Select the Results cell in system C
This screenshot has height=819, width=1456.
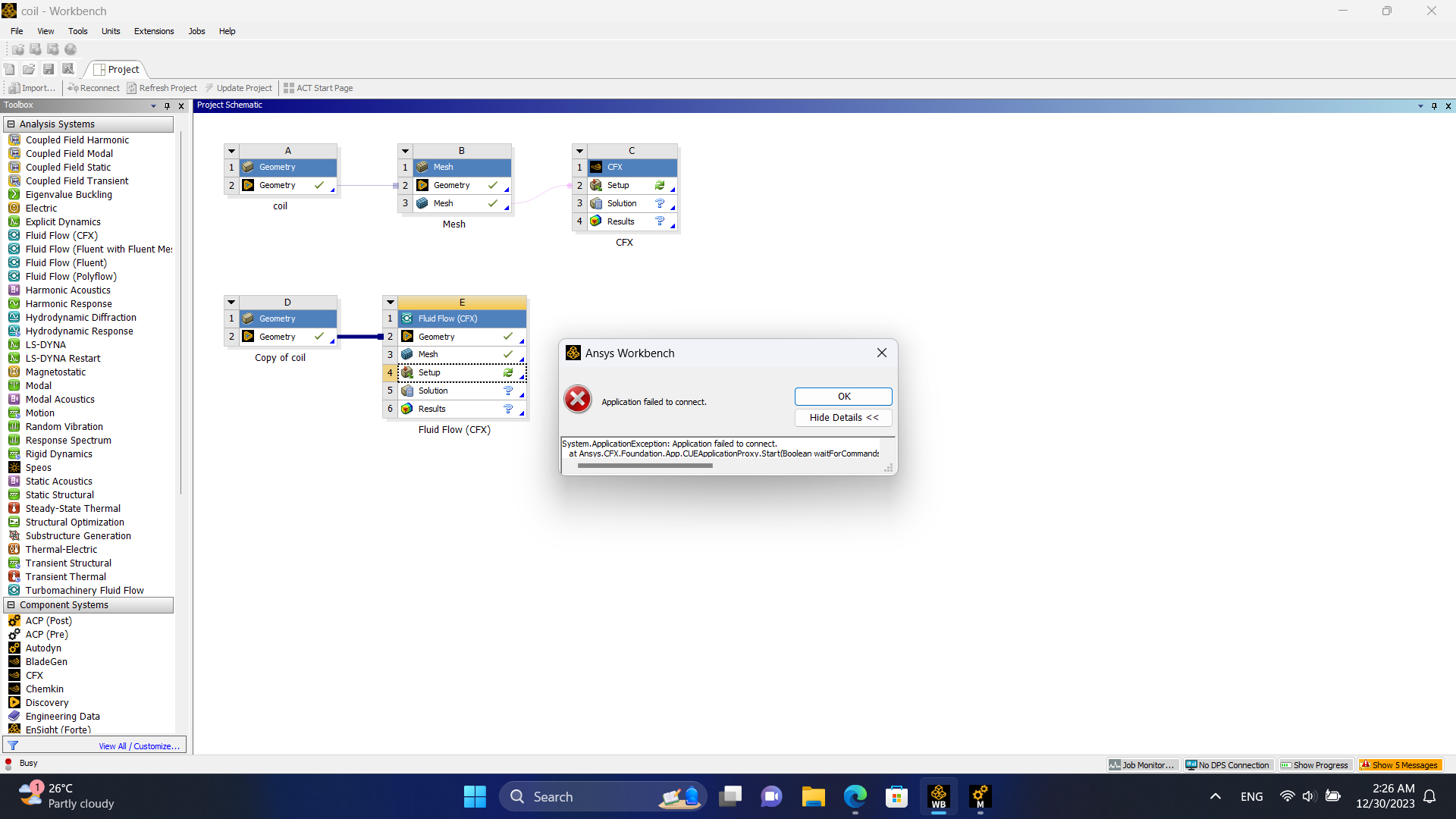620,221
